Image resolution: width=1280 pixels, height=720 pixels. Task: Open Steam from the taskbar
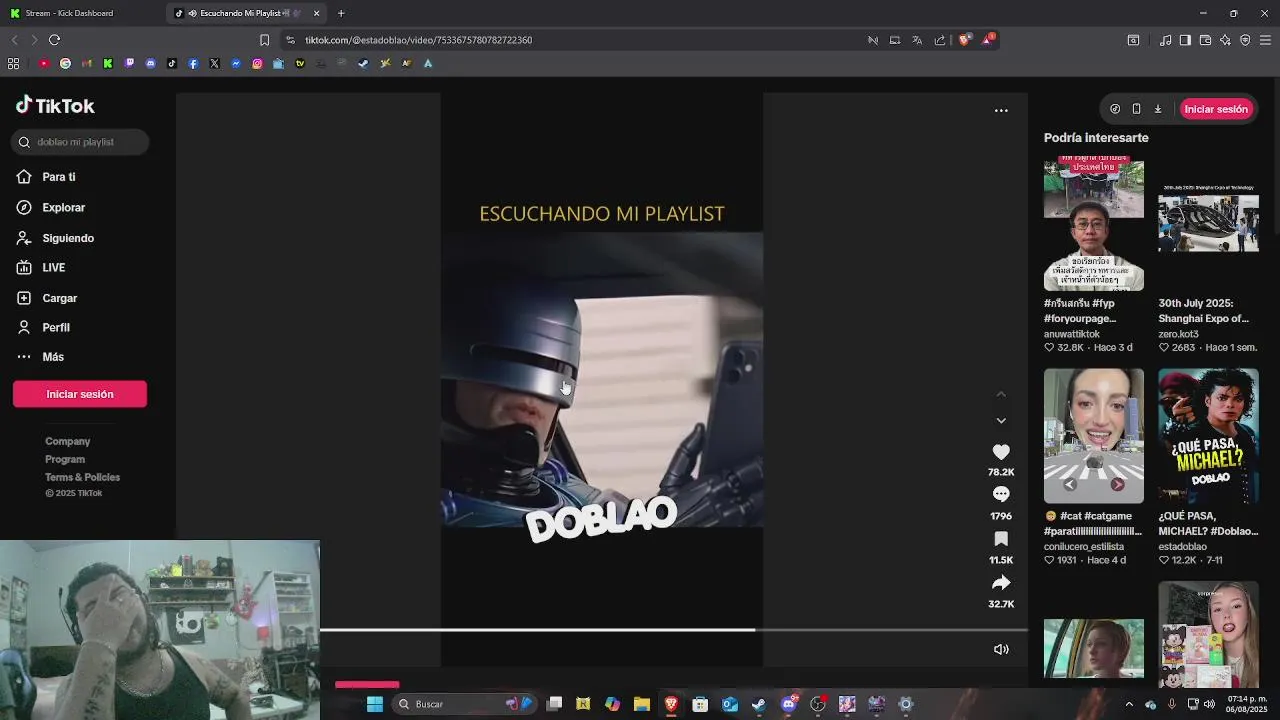(759, 704)
